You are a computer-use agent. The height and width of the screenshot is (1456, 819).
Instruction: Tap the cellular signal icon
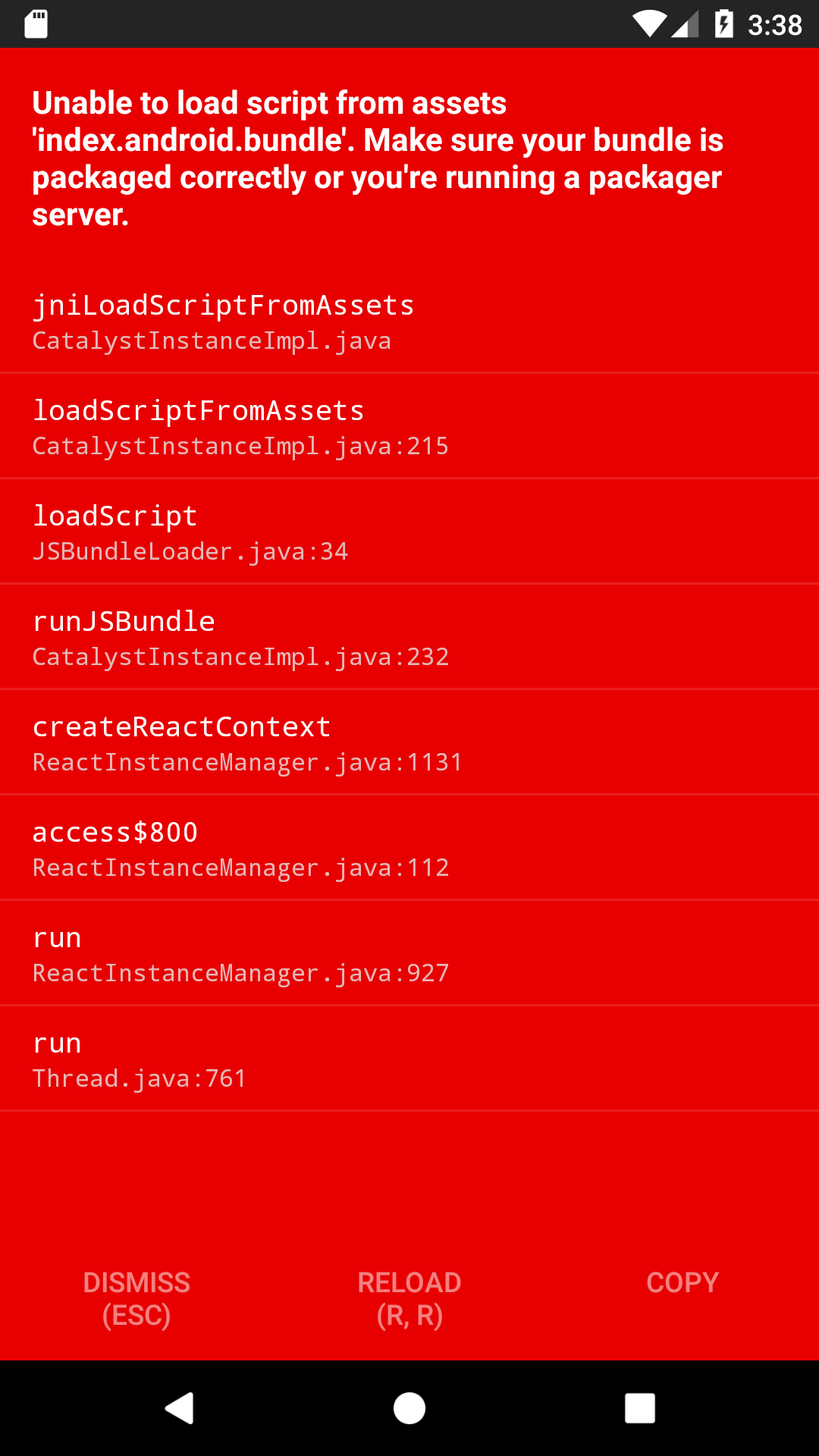(x=686, y=24)
